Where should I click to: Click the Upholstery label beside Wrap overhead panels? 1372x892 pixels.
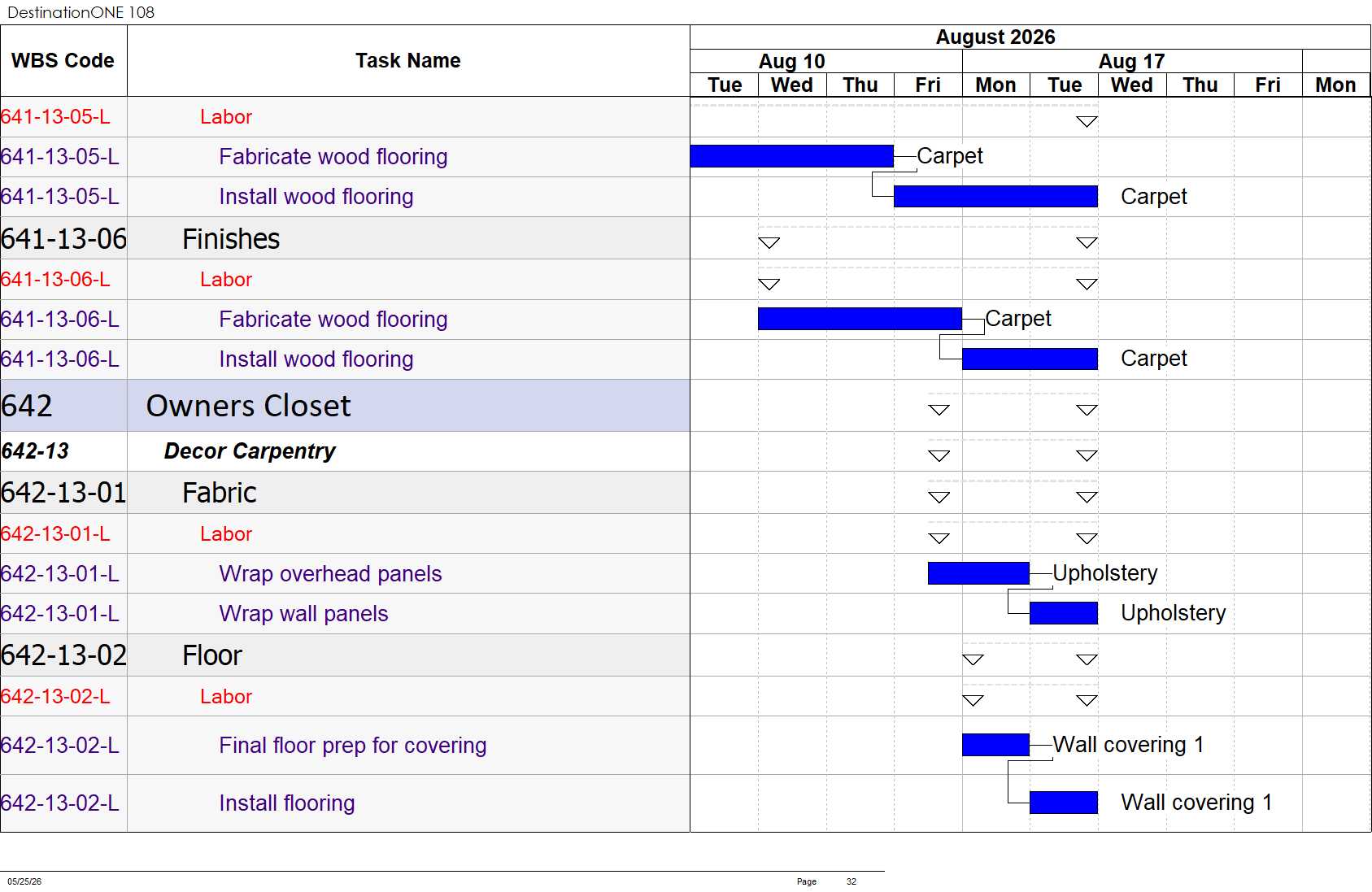pyautogui.click(x=1104, y=573)
